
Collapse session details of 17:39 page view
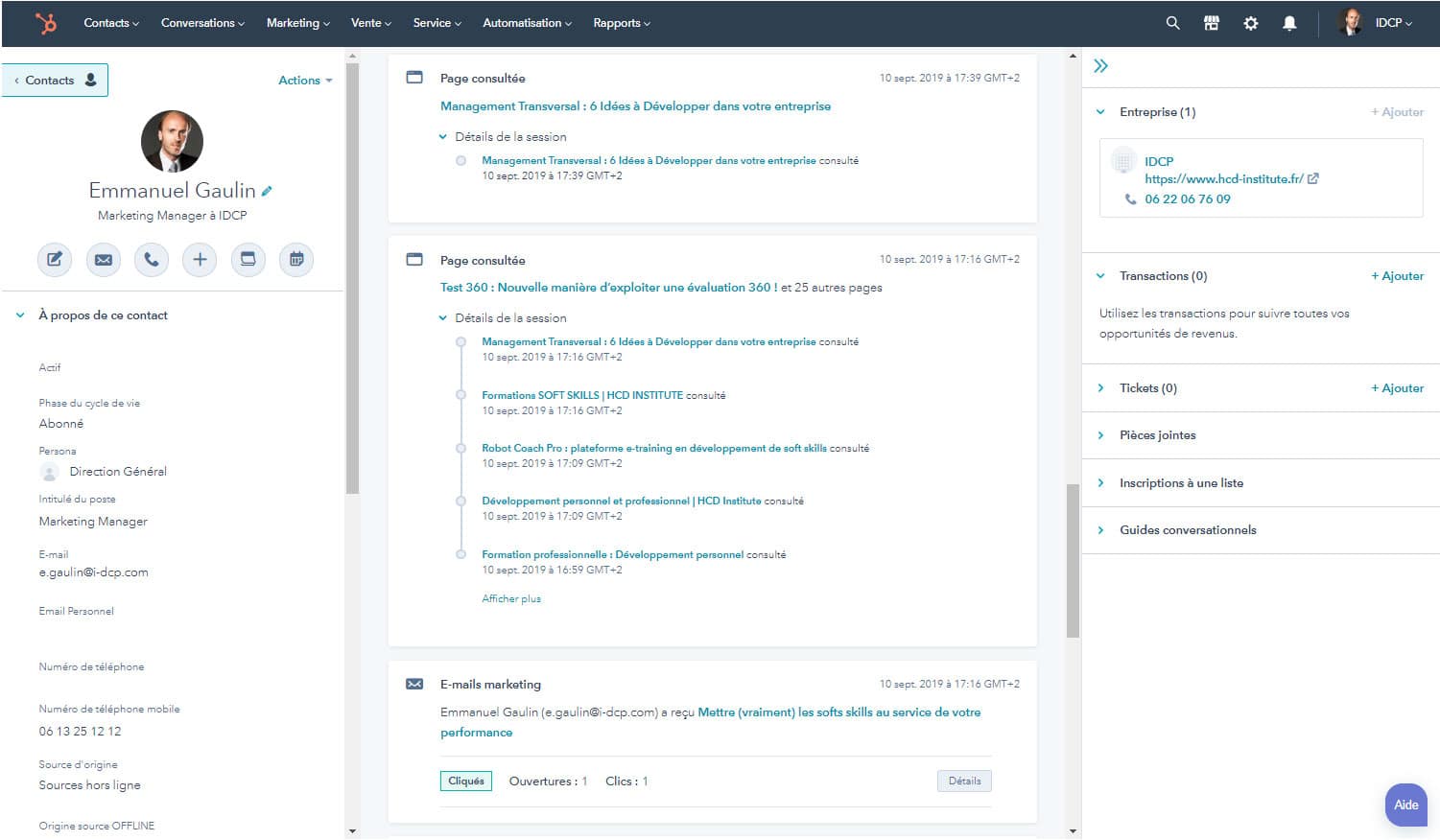click(x=443, y=137)
